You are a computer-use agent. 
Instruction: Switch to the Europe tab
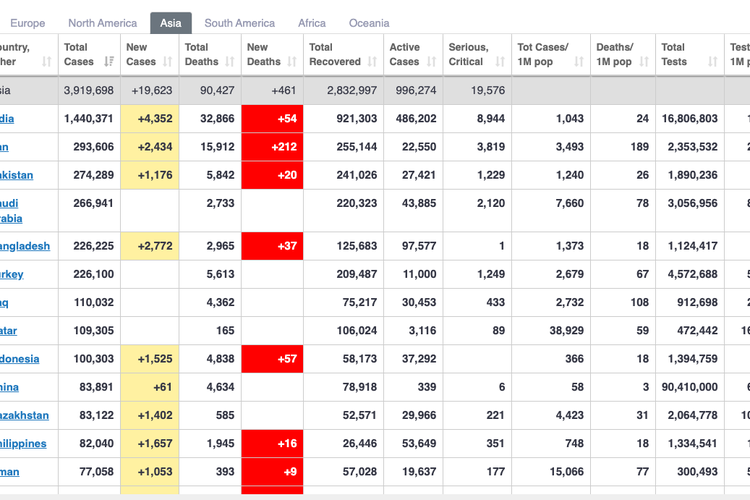27,23
